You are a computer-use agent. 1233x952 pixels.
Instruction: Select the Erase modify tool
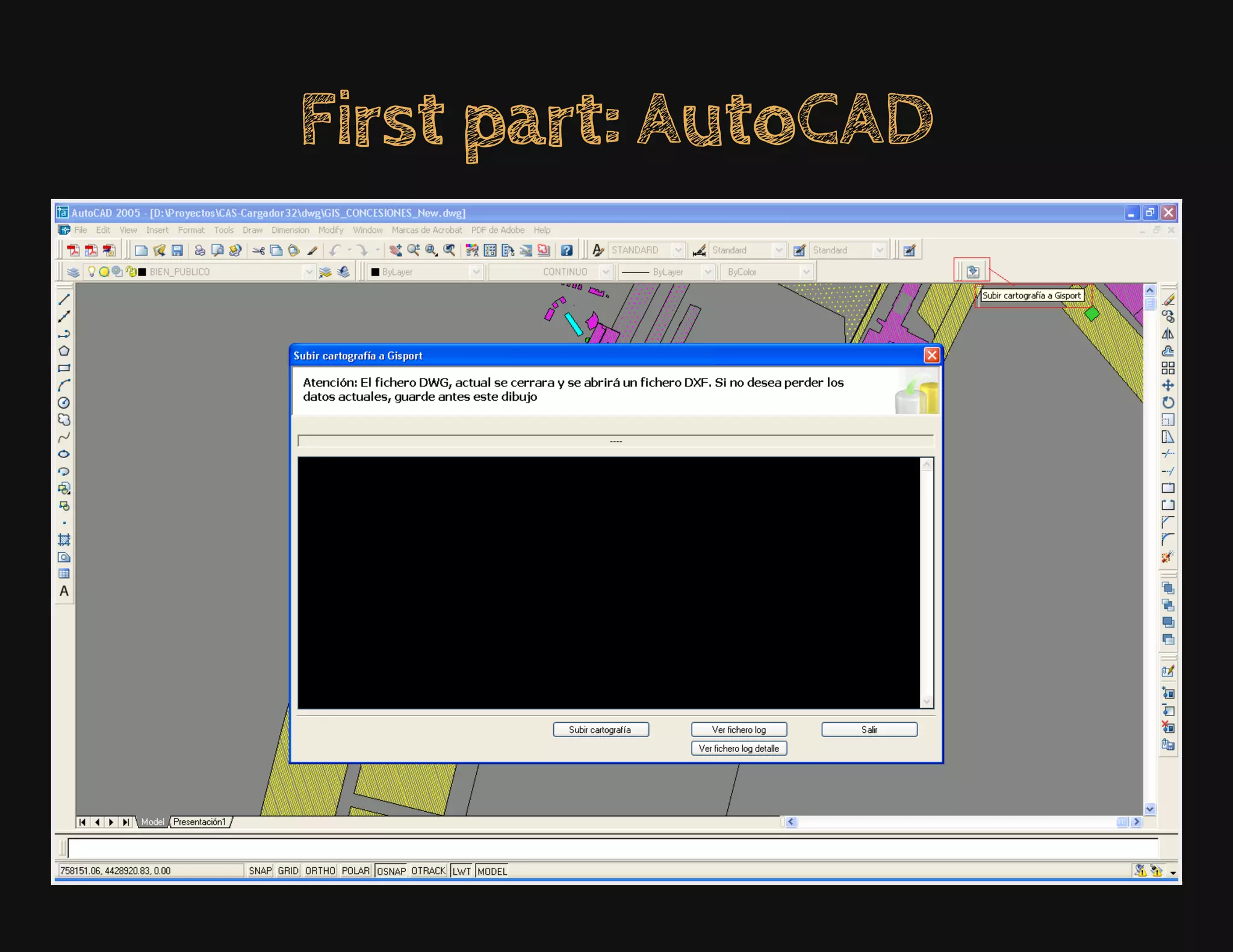point(1168,299)
